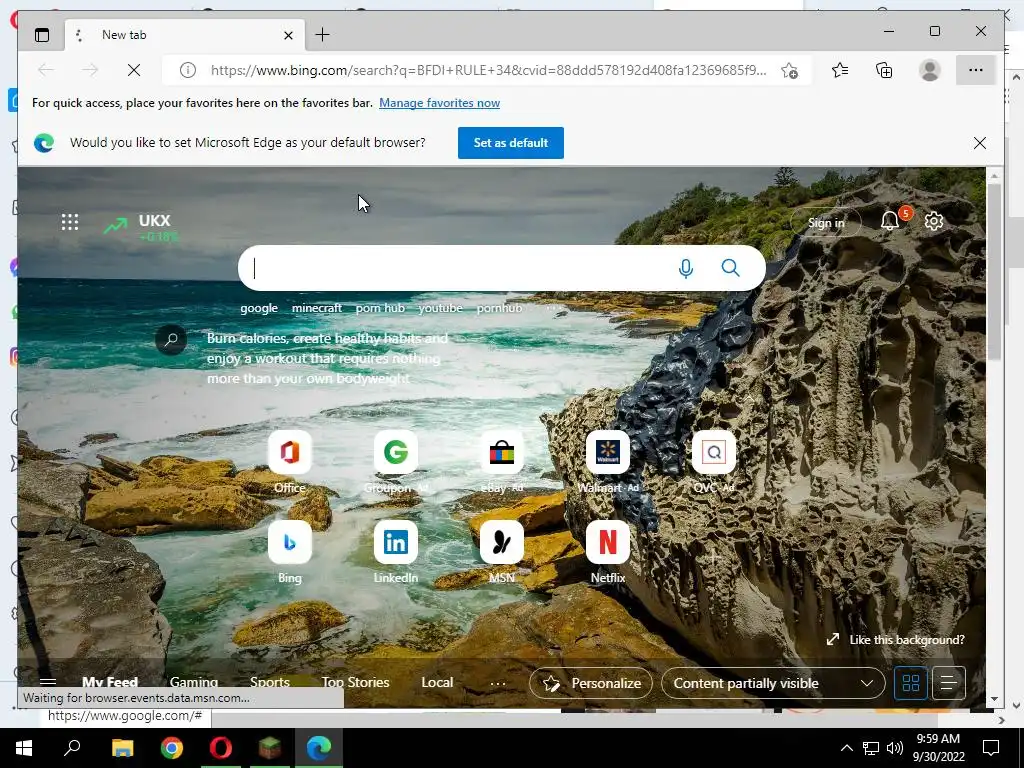The height and width of the screenshot is (768, 1024).
Task: Open Edge Settings and more menu
Action: (976, 70)
